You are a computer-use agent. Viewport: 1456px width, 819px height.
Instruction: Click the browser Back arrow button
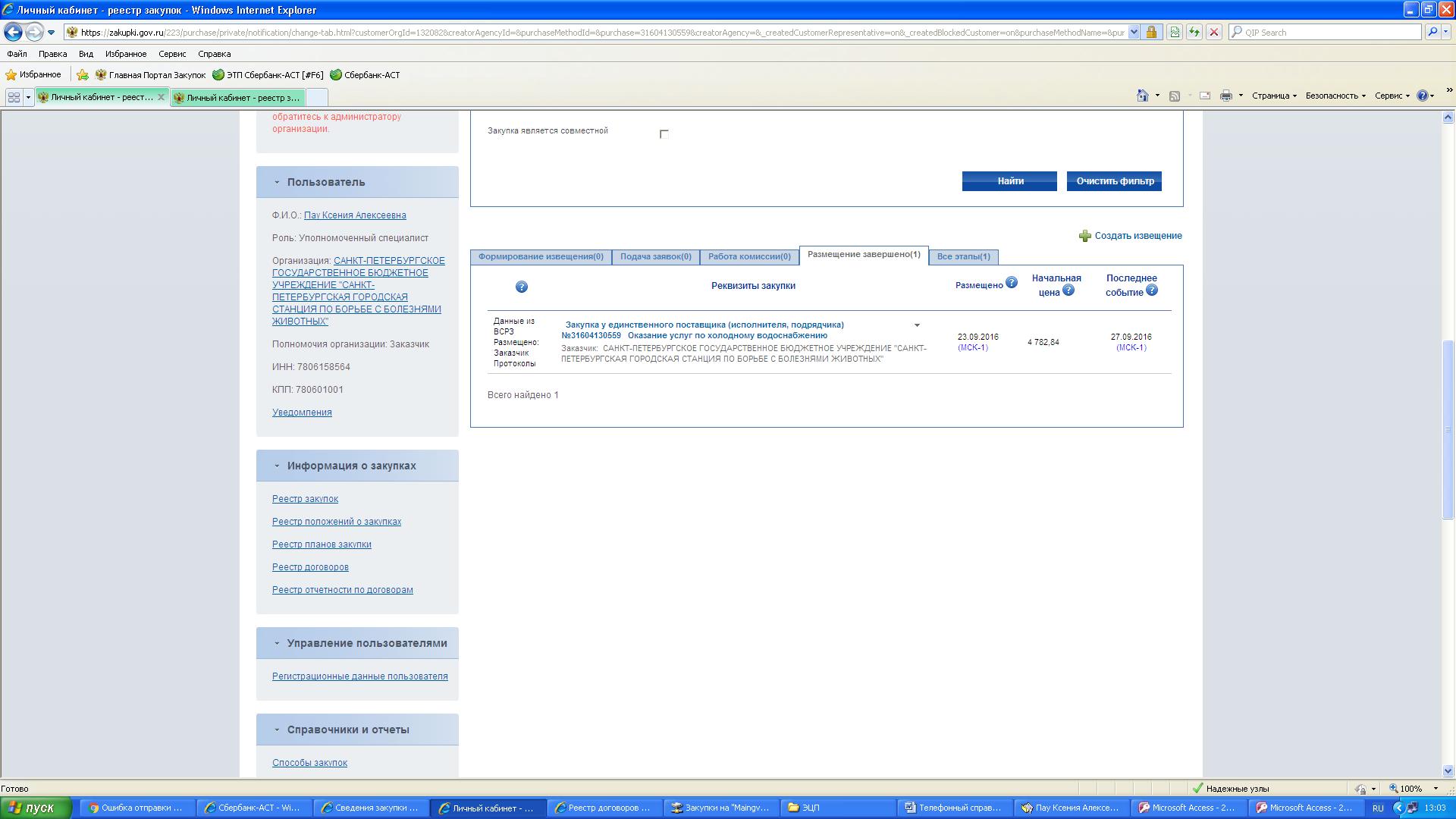13,33
